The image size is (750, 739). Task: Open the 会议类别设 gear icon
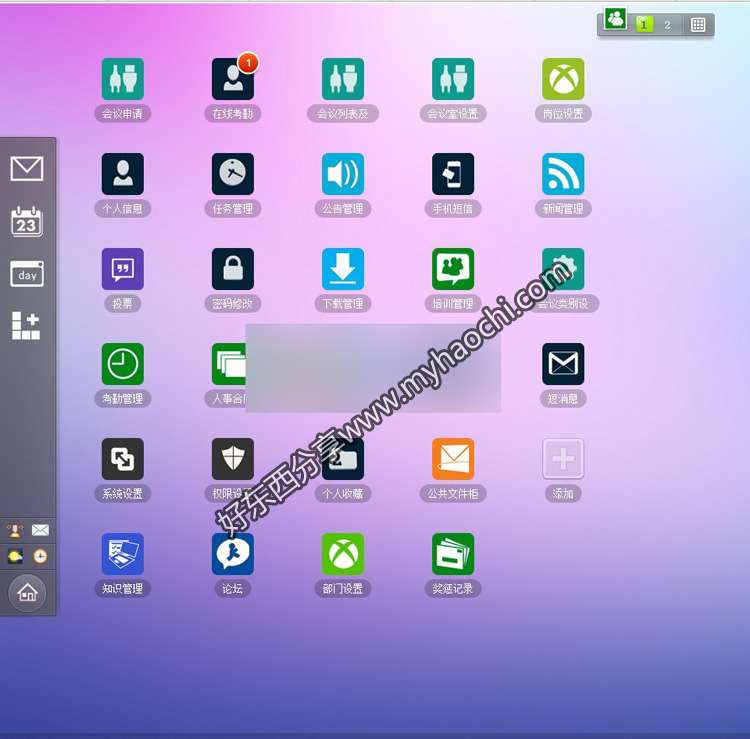pyautogui.click(x=563, y=269)
